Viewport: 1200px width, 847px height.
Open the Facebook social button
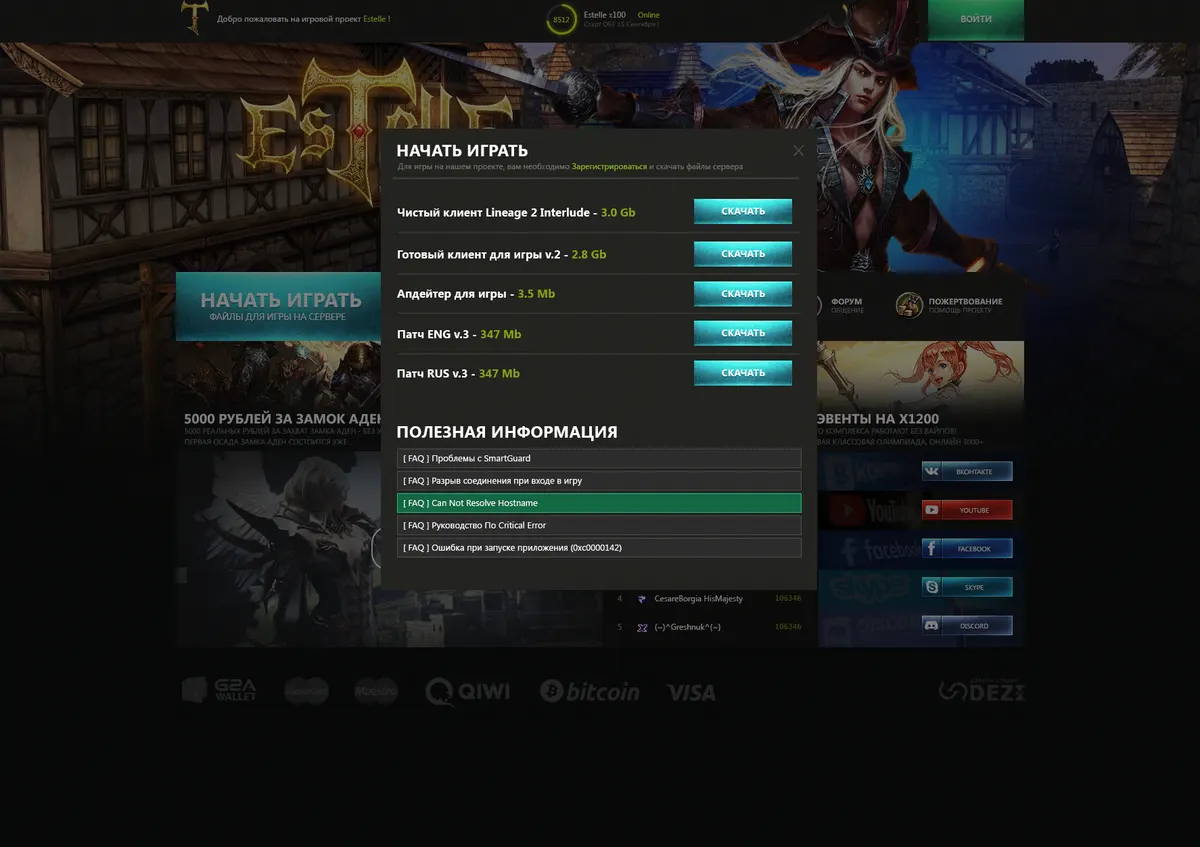(967, 549)
